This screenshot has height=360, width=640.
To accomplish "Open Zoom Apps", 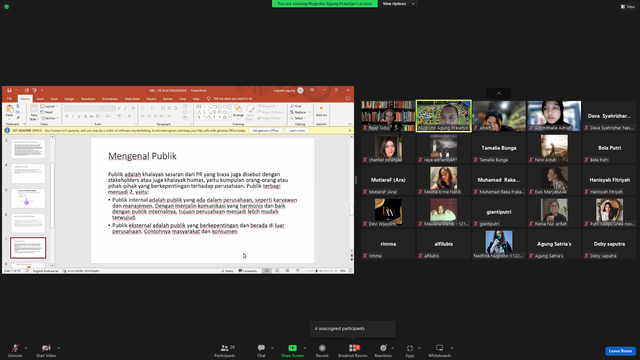I will 410,350.
